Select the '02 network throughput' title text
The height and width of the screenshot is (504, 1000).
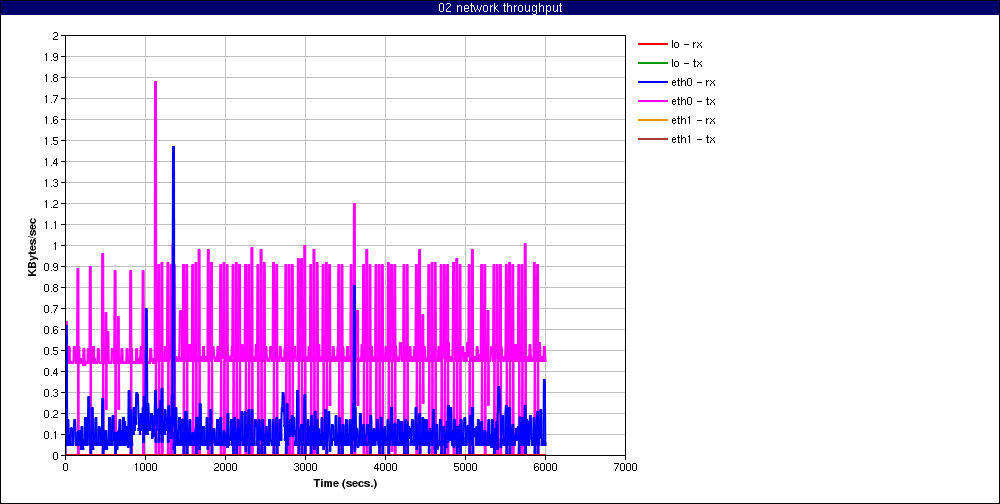500,8
